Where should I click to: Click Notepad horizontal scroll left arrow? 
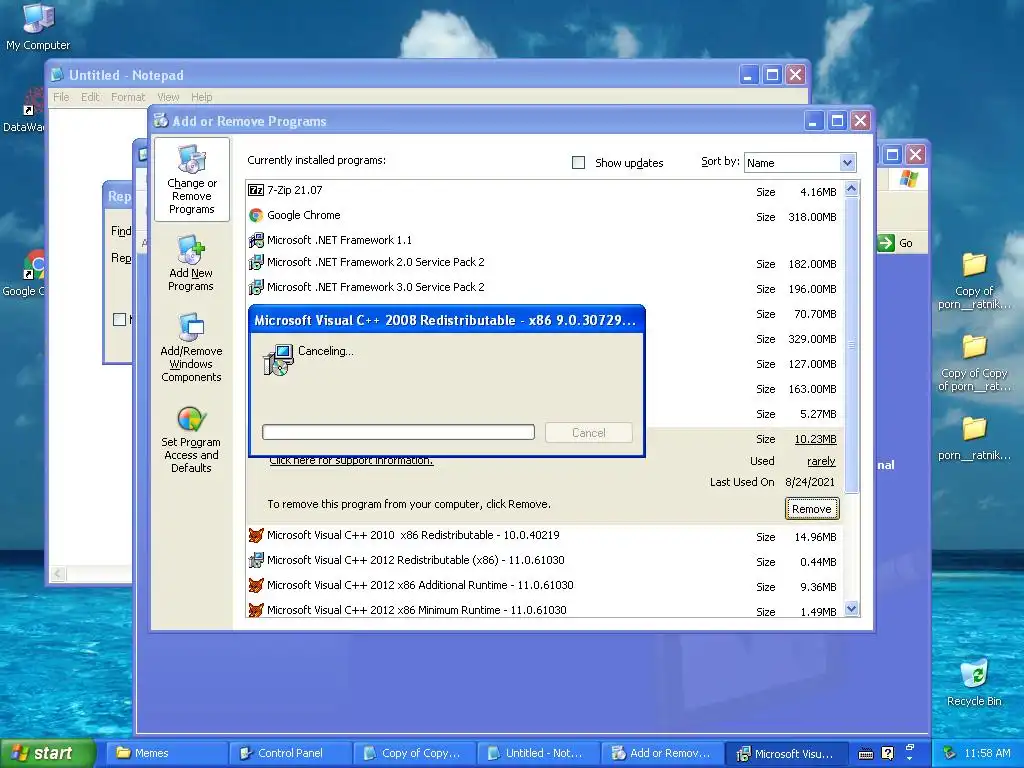pos(58,573)
